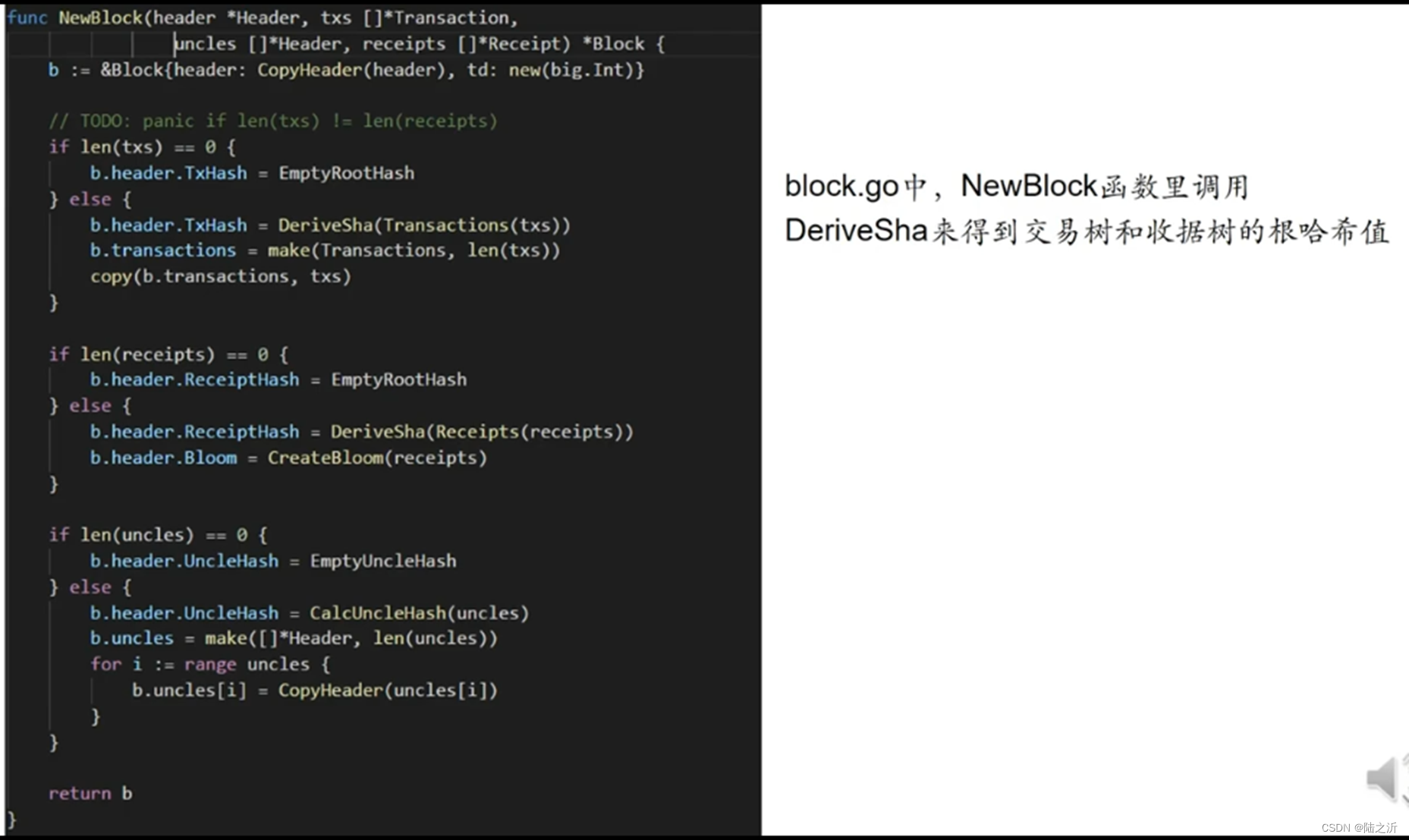Viewport: 1409px width, 840px height.
Task: Select 'CopyHeader(header)' in the Block initializer line
Action: [352, 70]
